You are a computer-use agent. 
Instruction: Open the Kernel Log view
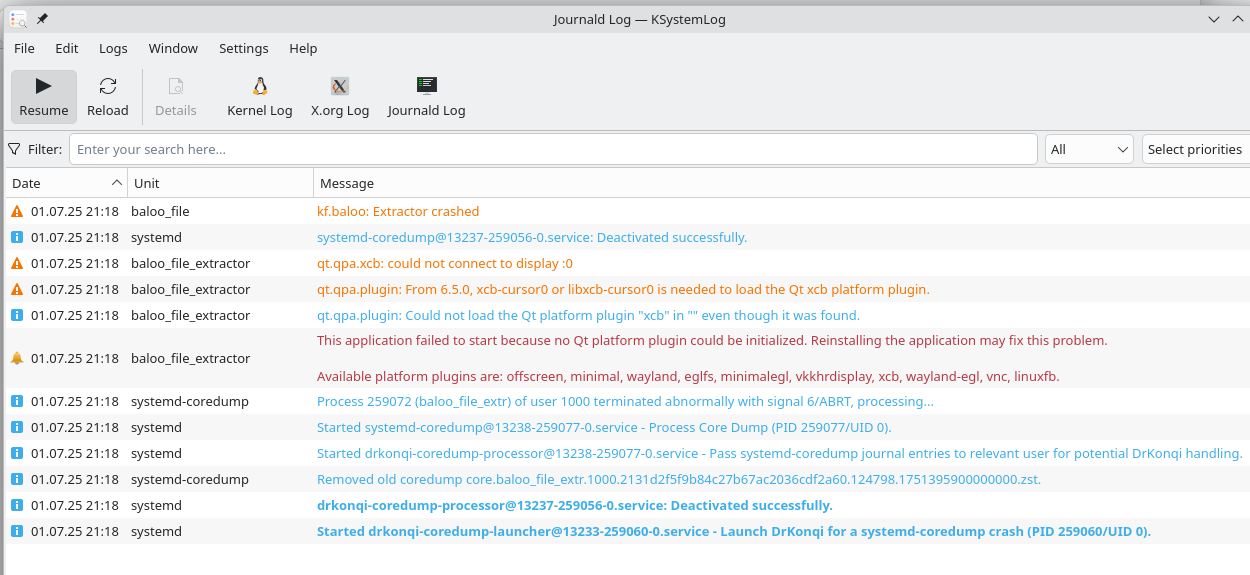260,97
